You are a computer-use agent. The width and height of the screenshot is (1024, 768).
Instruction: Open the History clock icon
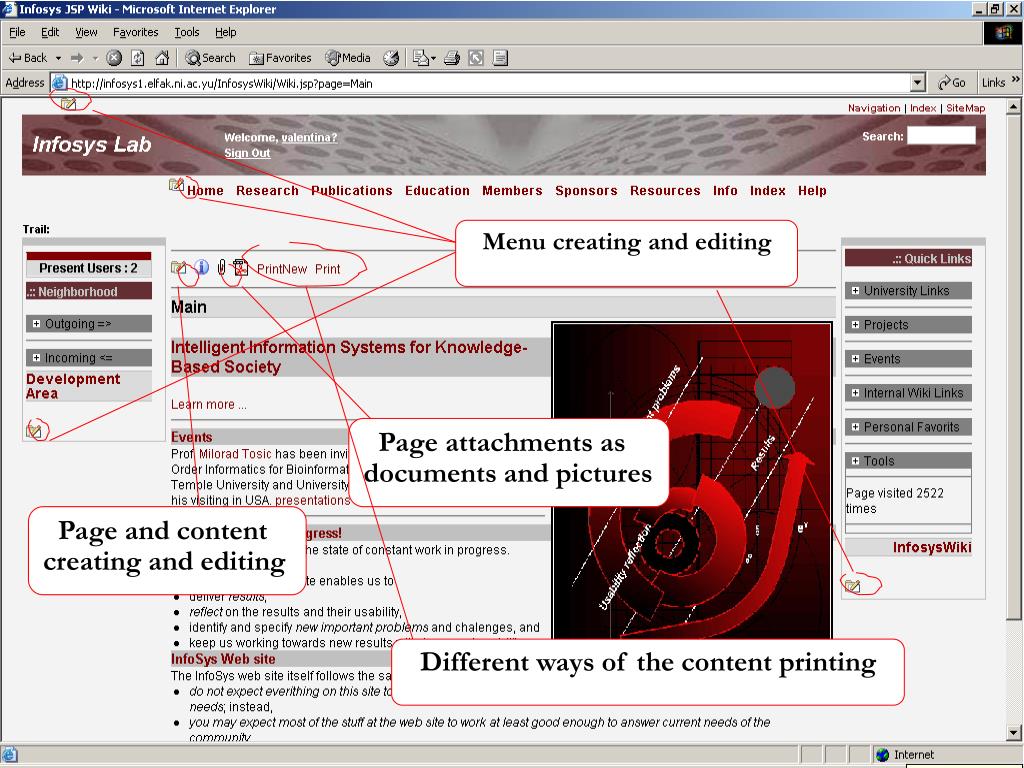(391, 58)
